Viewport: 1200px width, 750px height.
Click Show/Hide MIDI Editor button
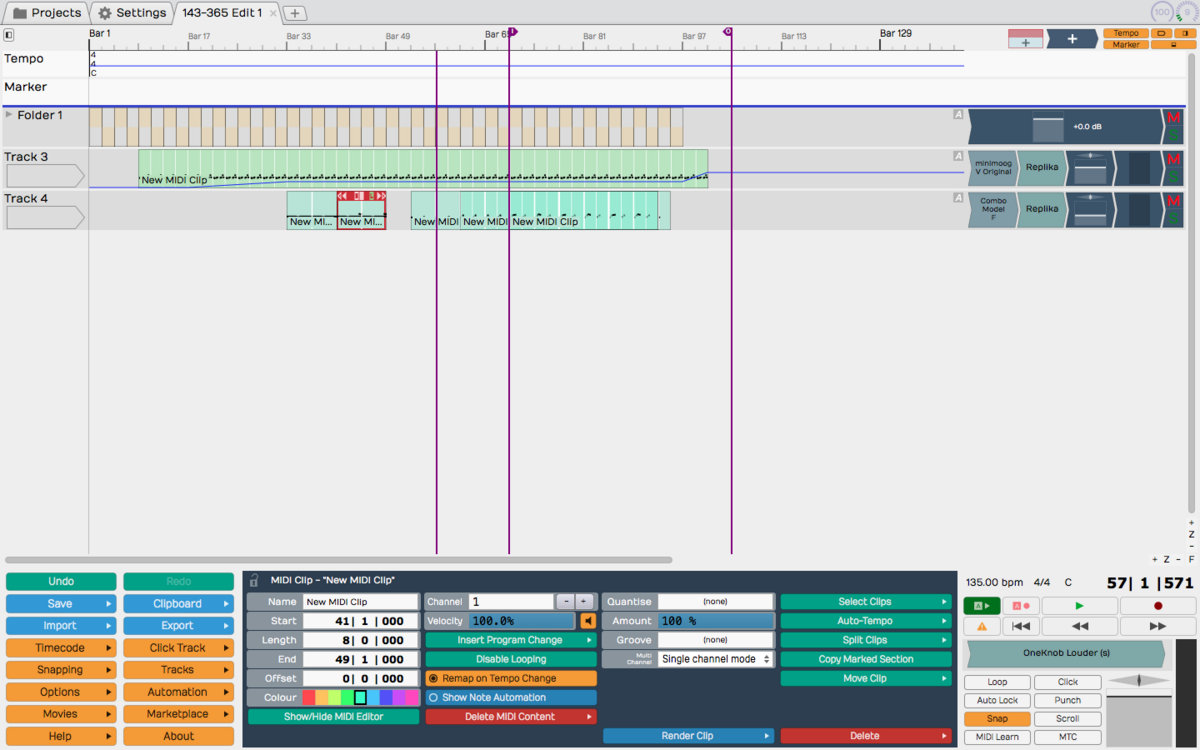point(333,716)
